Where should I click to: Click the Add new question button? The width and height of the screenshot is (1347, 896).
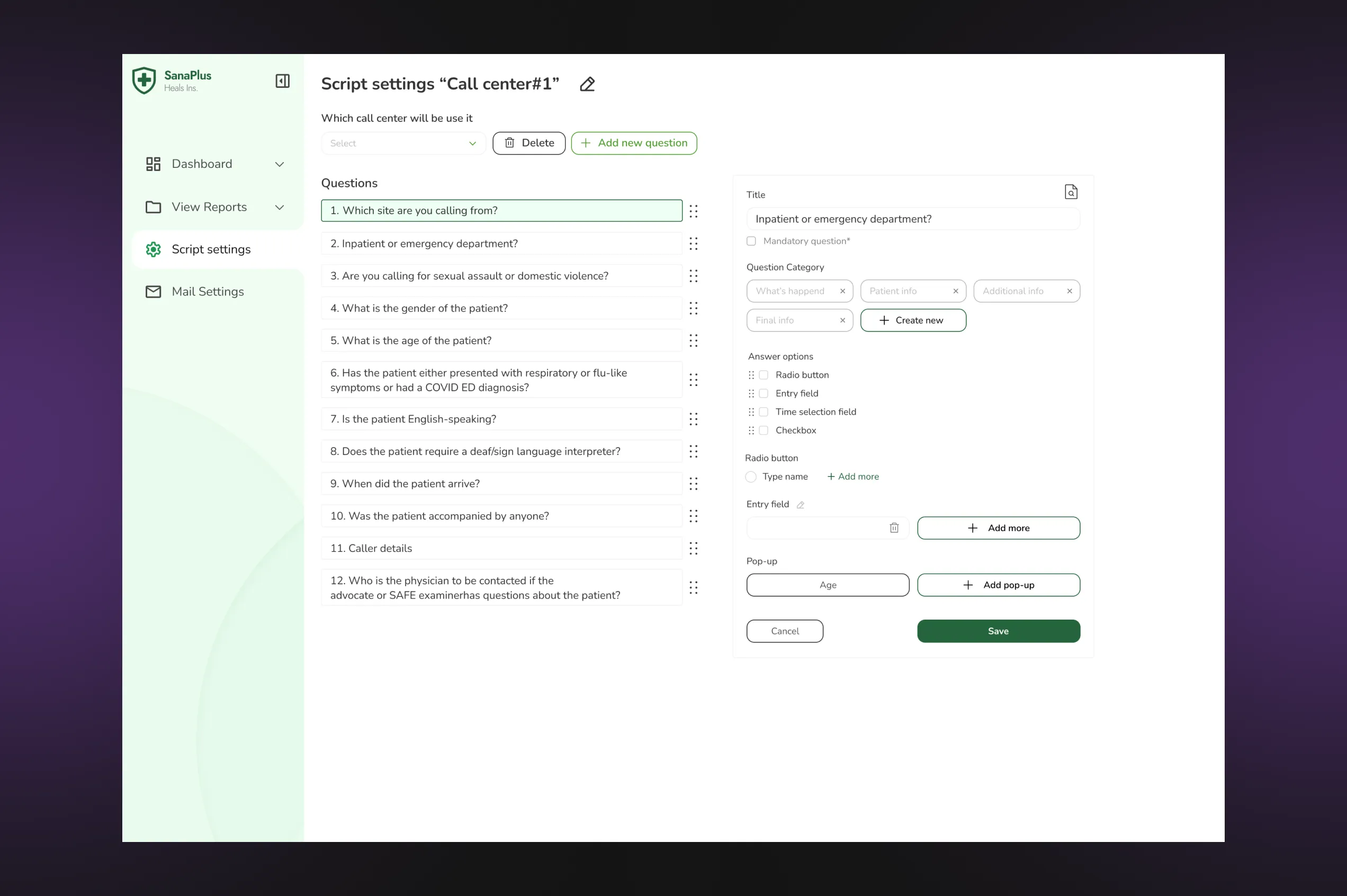[633, 144]
